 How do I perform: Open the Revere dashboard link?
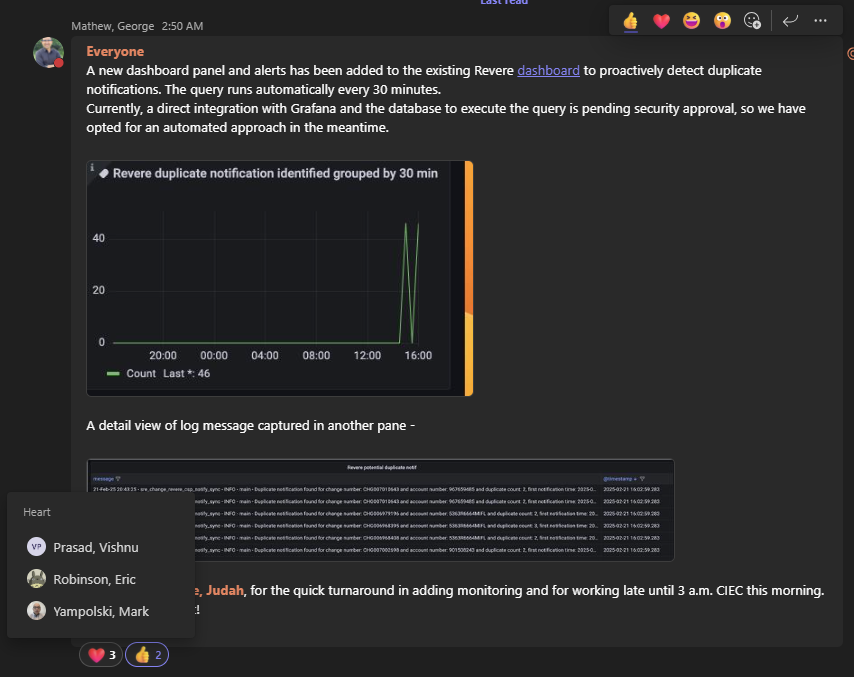tap(548, 71)
